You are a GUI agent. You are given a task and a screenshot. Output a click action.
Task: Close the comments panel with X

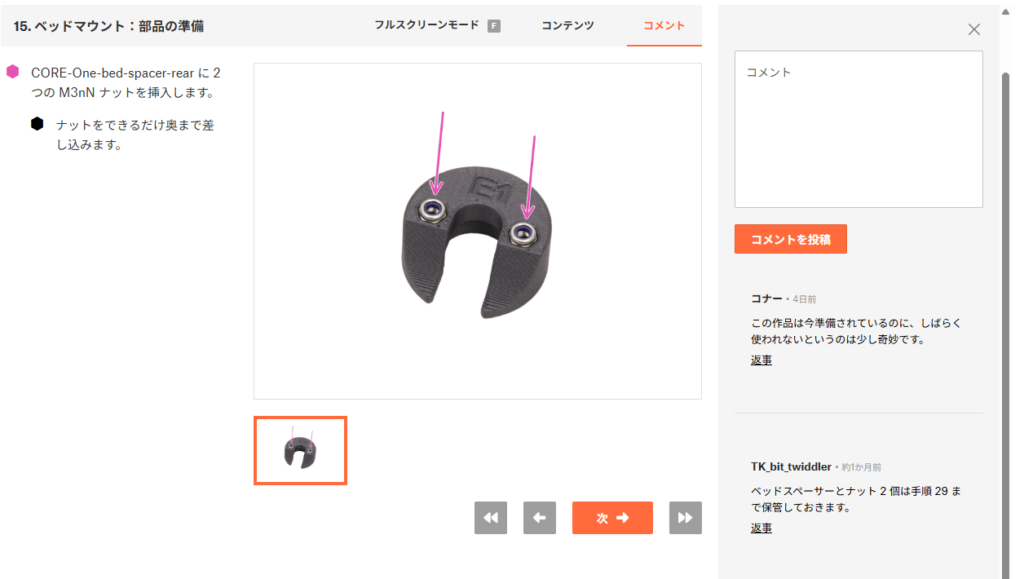click(974, 29)
